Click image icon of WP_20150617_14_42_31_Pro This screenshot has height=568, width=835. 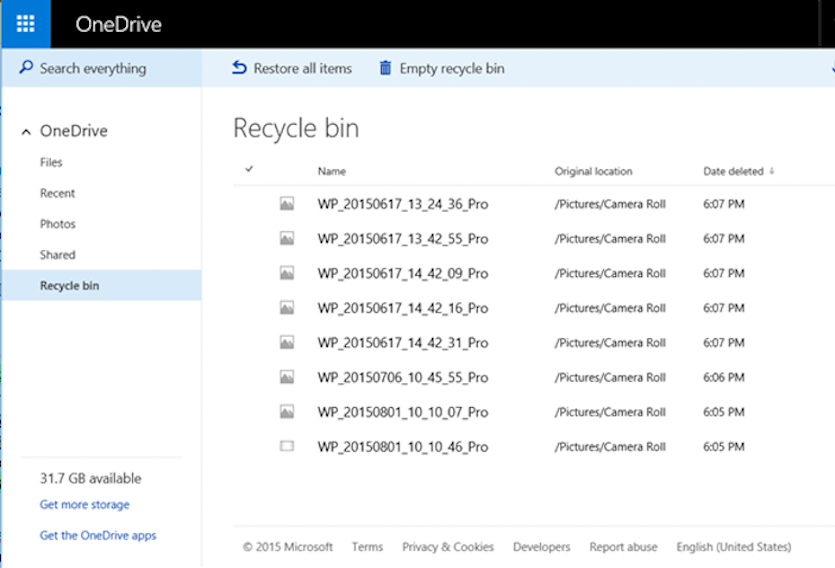[x=286, y=342]
